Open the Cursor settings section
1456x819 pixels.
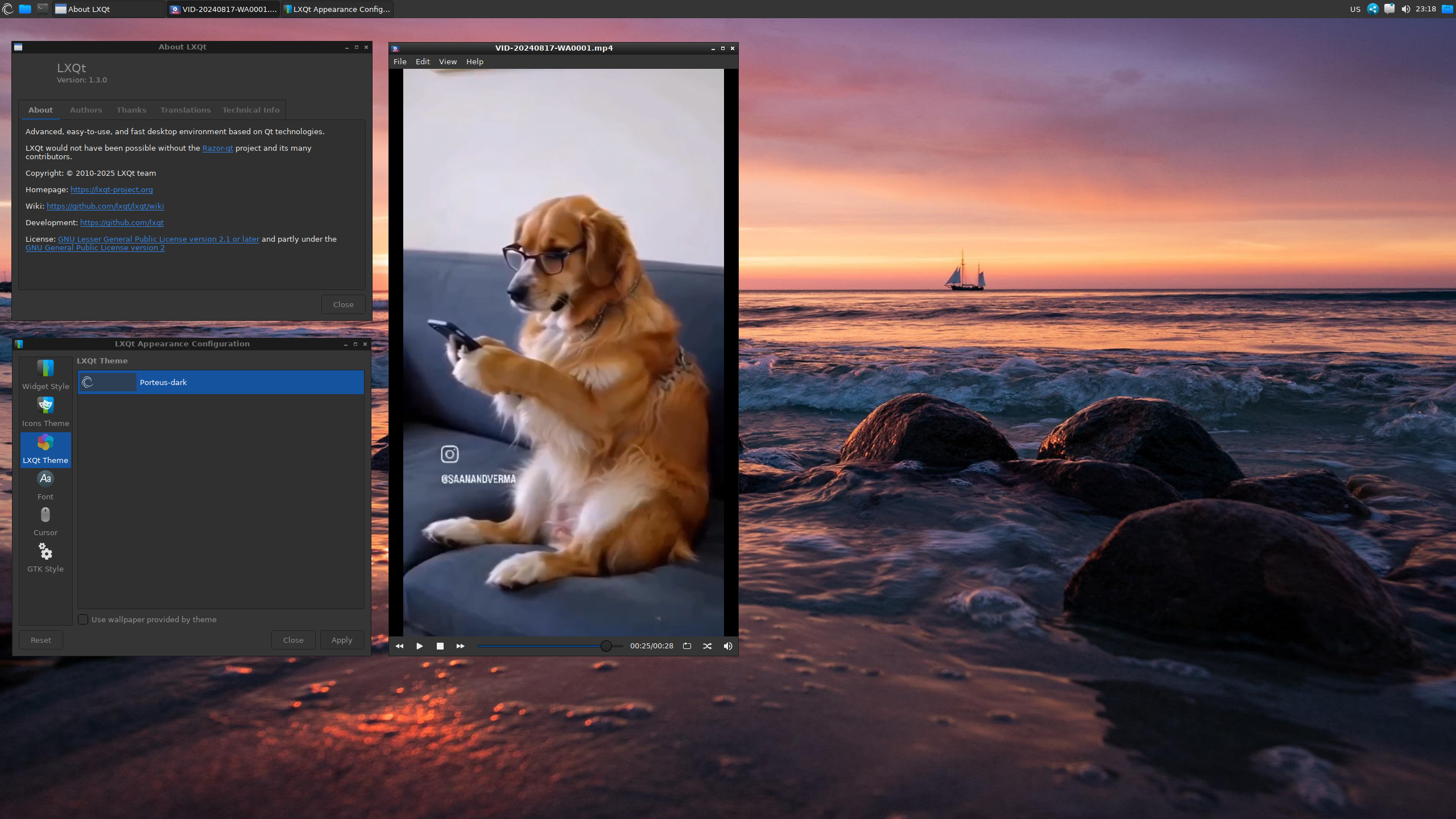[45, 521]
